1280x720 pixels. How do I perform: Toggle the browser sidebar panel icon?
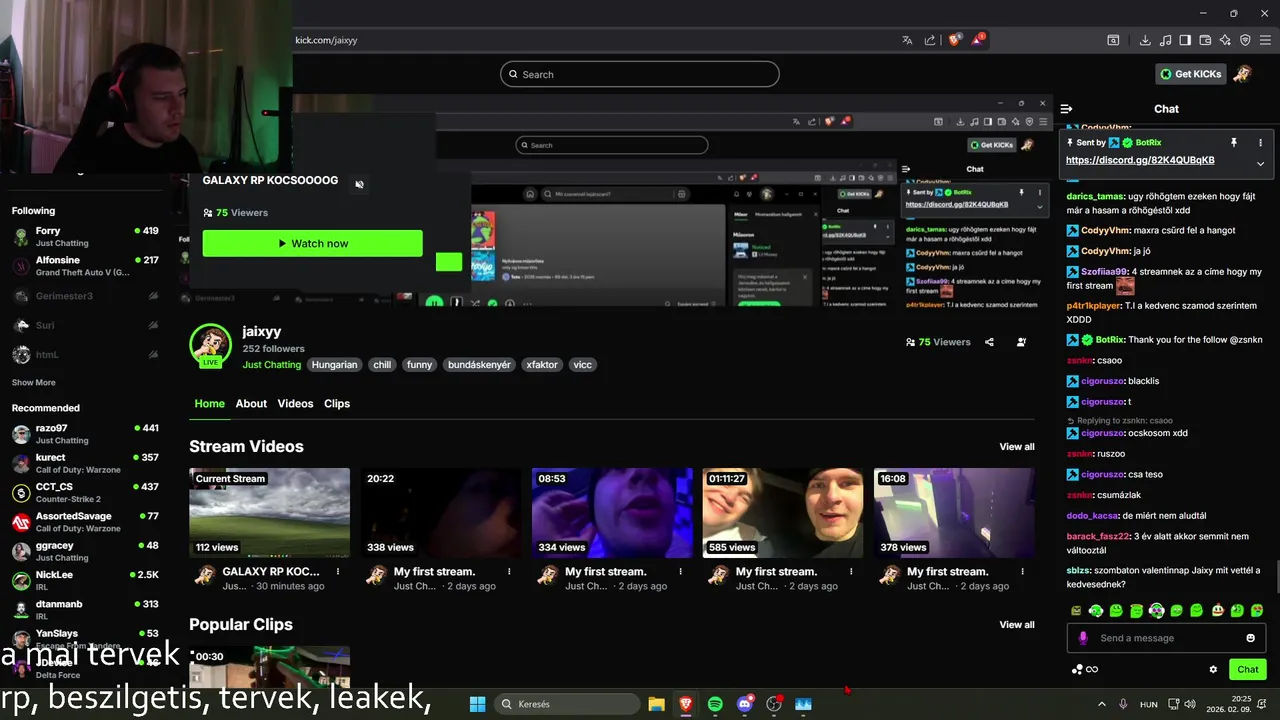(1185, 40)
